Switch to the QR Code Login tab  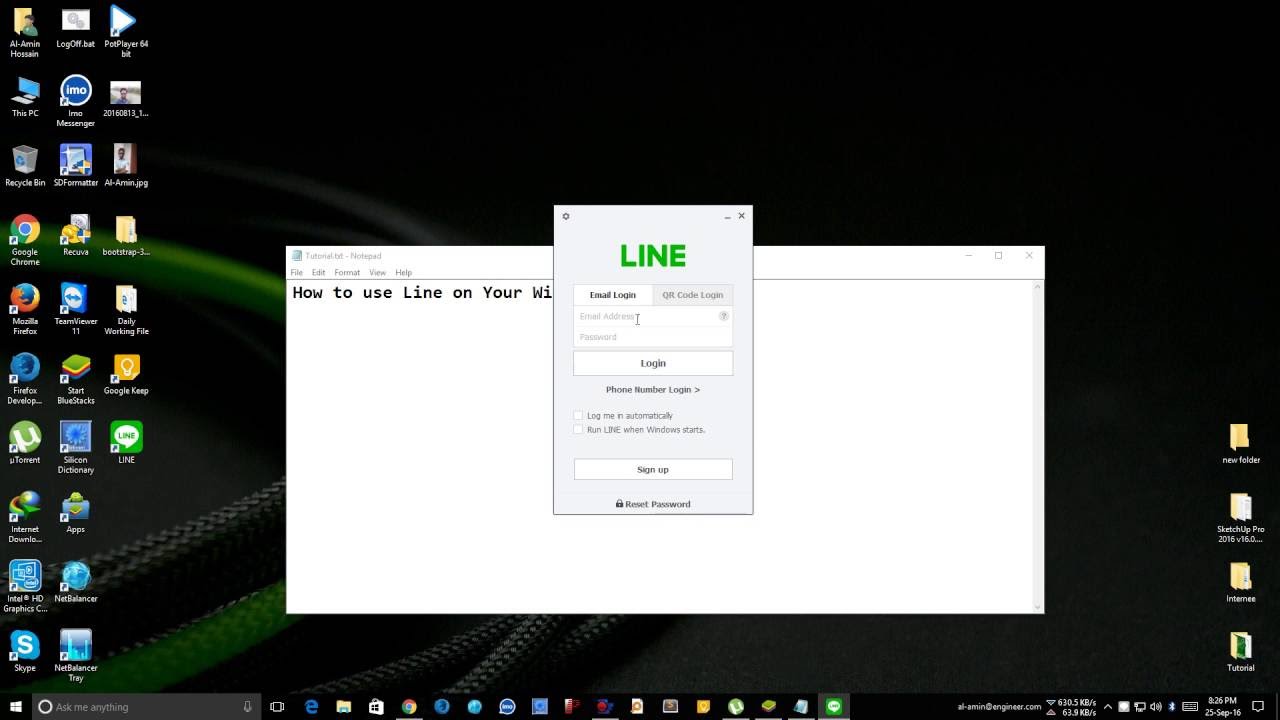pyautogui.click(x=692, y=295)
